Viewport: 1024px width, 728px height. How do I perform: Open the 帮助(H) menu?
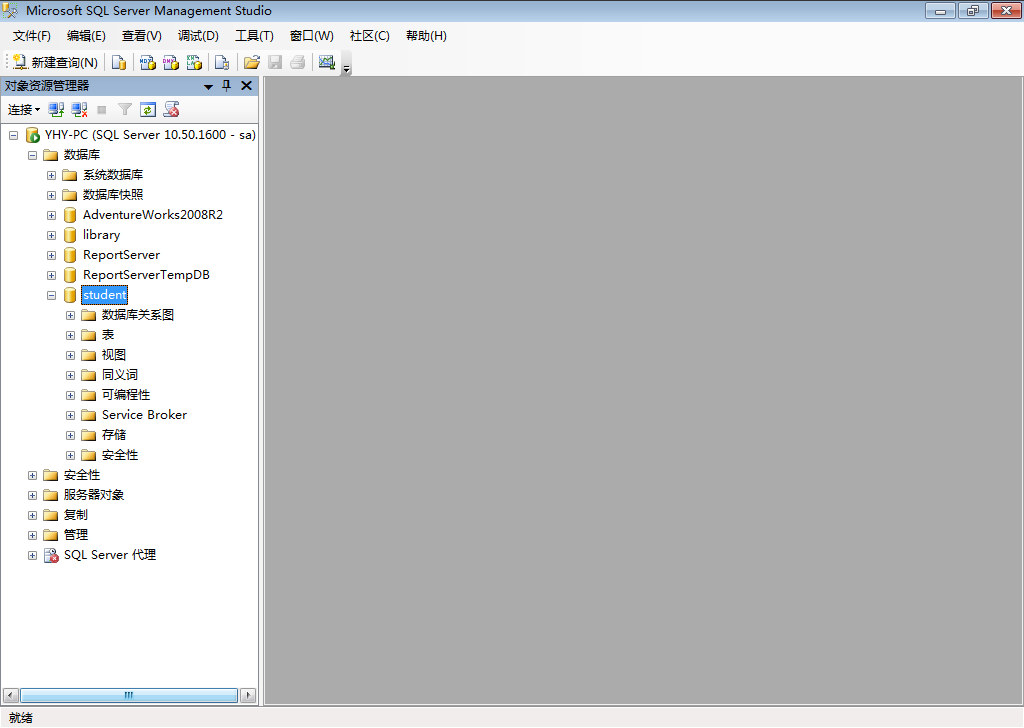coord(426,36)
